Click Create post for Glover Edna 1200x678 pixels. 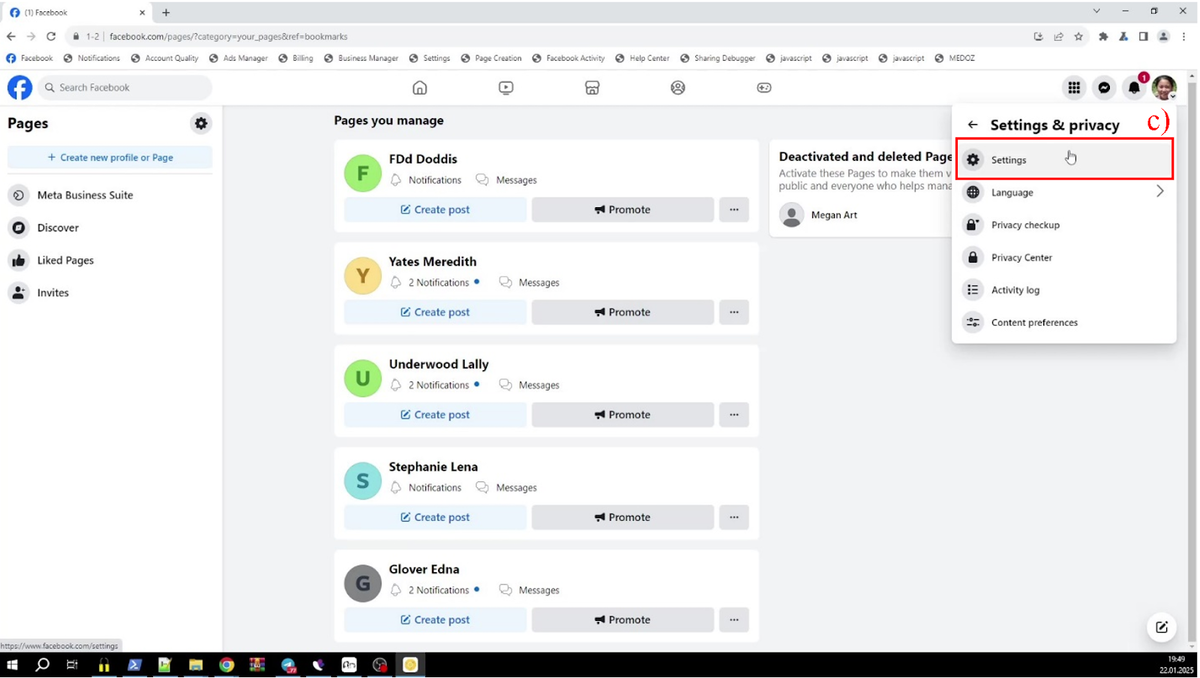[435, 620]
